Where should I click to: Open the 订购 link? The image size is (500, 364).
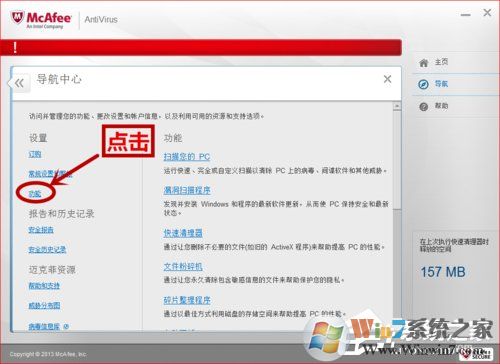[35, 154]
